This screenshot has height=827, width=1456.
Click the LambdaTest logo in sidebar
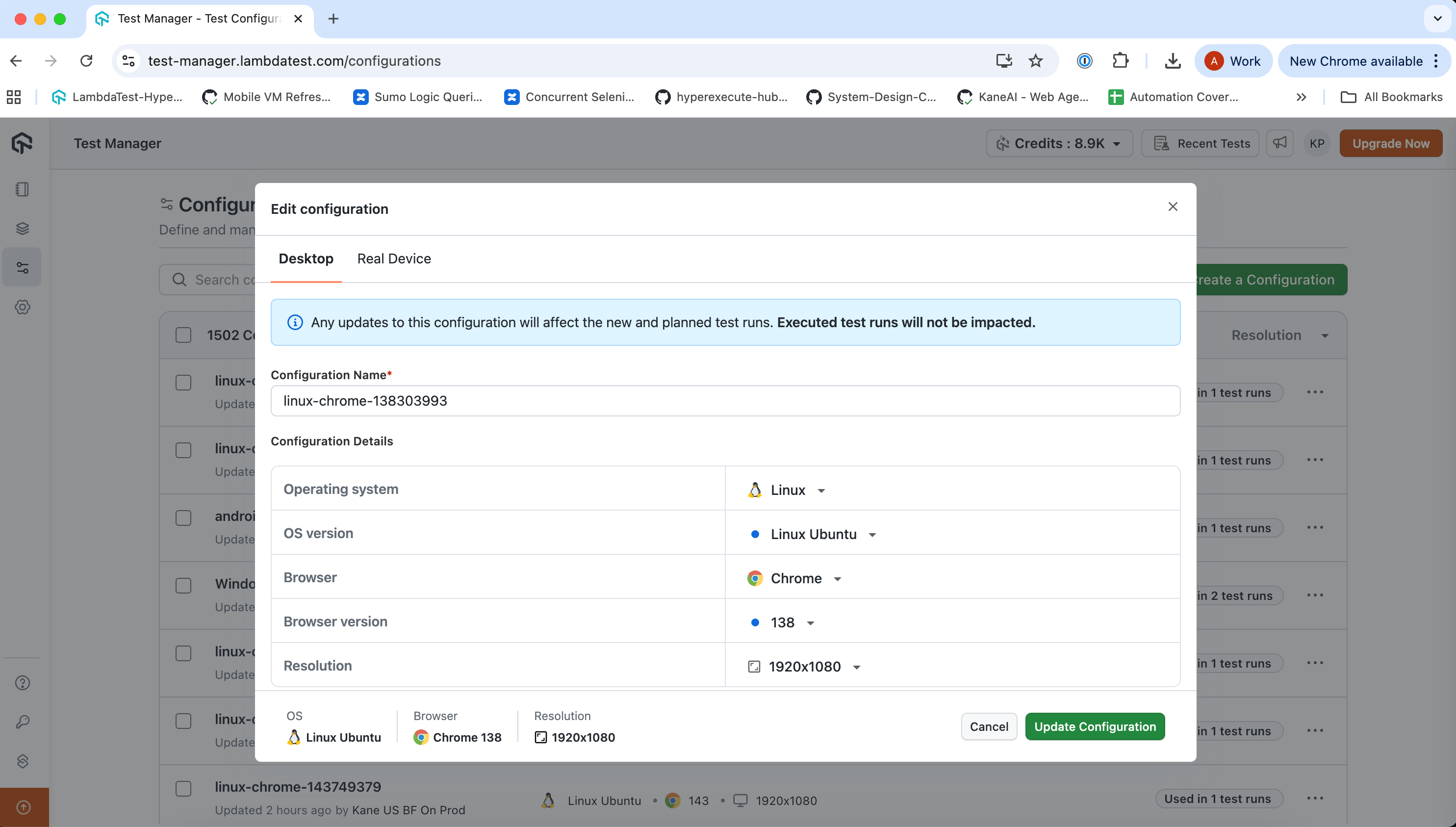(22, 143)
